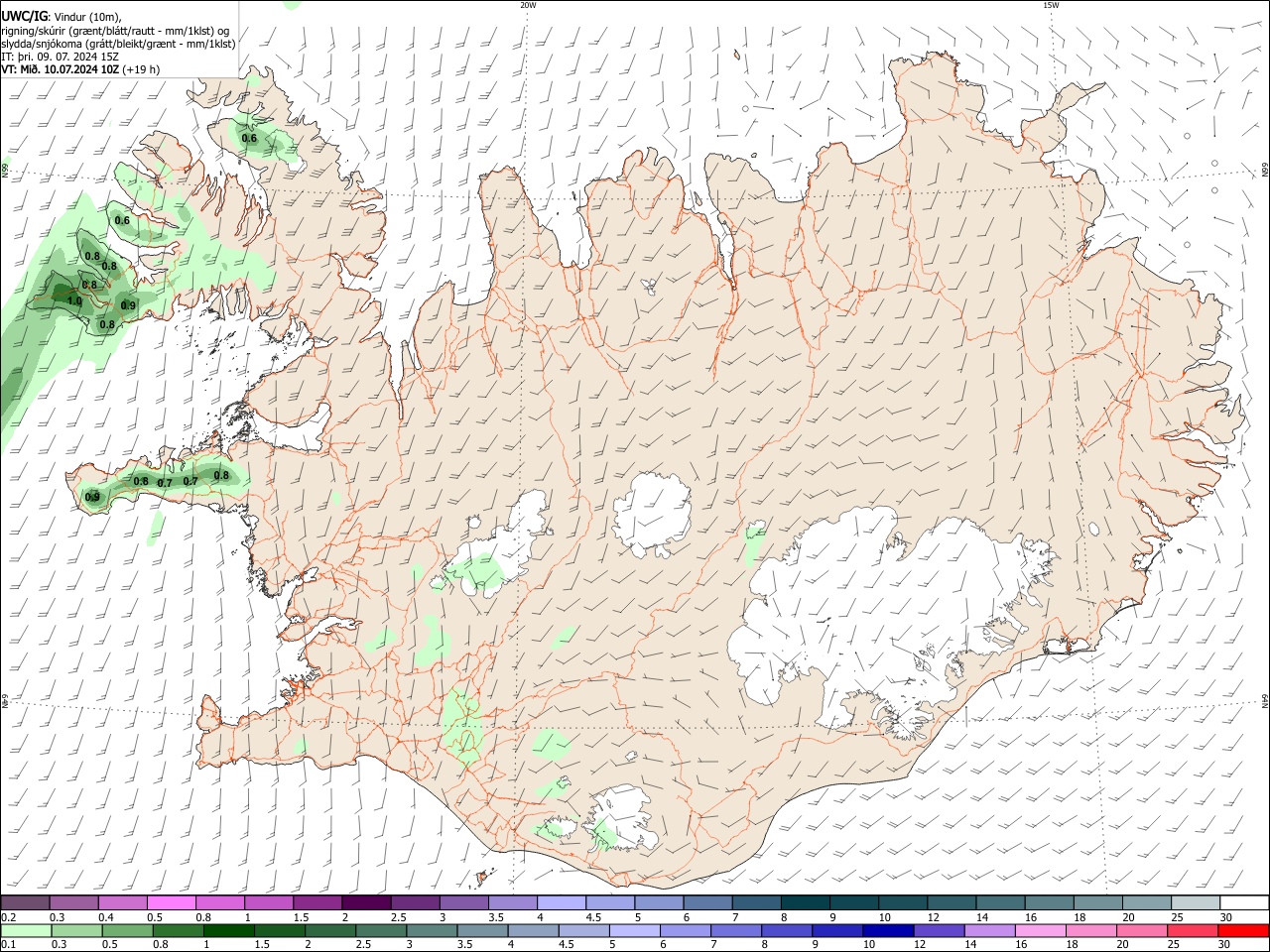The width and height of the screenshot is (1270, 952).
Task: Pick the pink swatch labeled 20 in the rain scale
Action: click(1142, 930)
